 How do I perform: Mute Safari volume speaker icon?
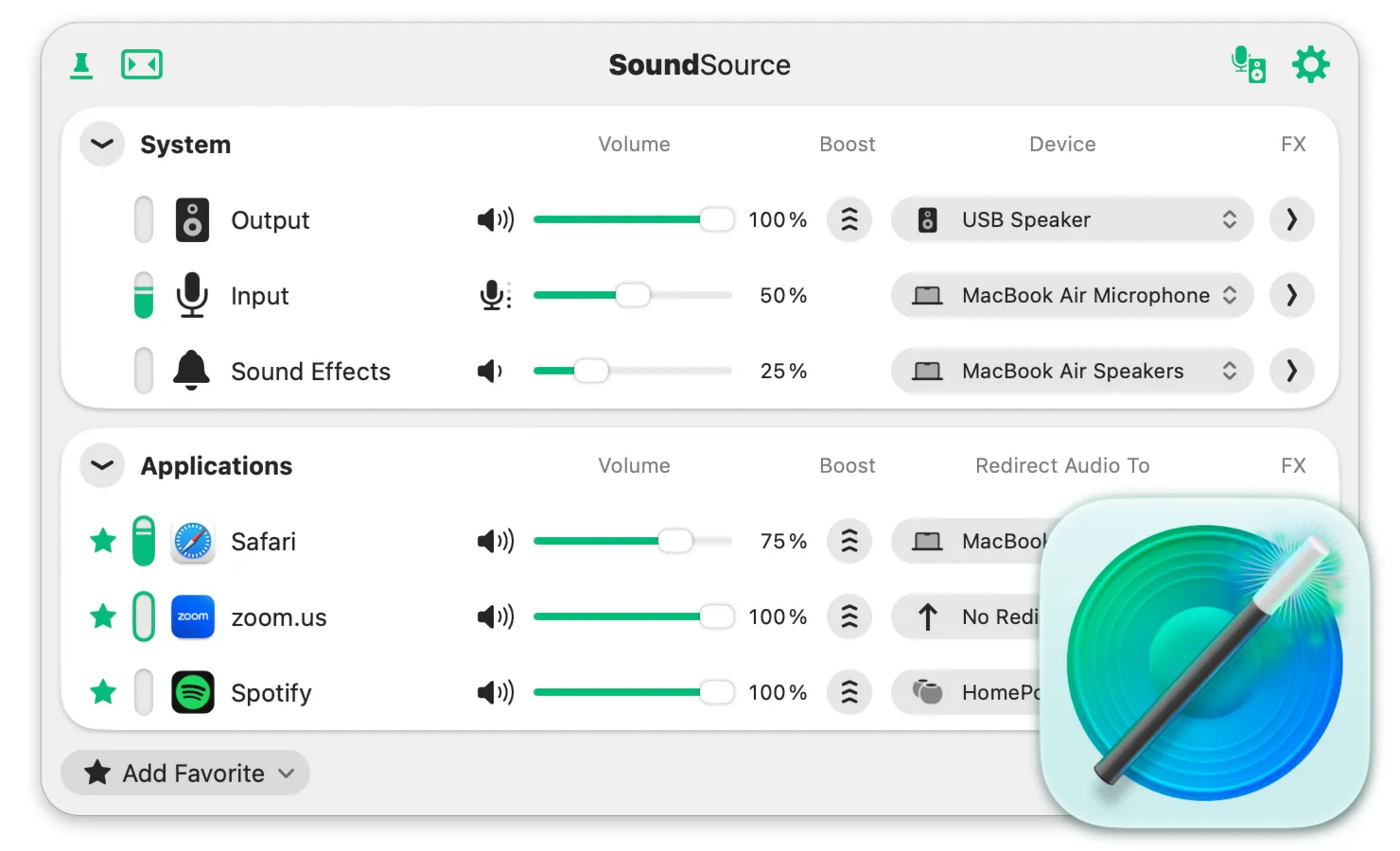(x=496, y=542)
